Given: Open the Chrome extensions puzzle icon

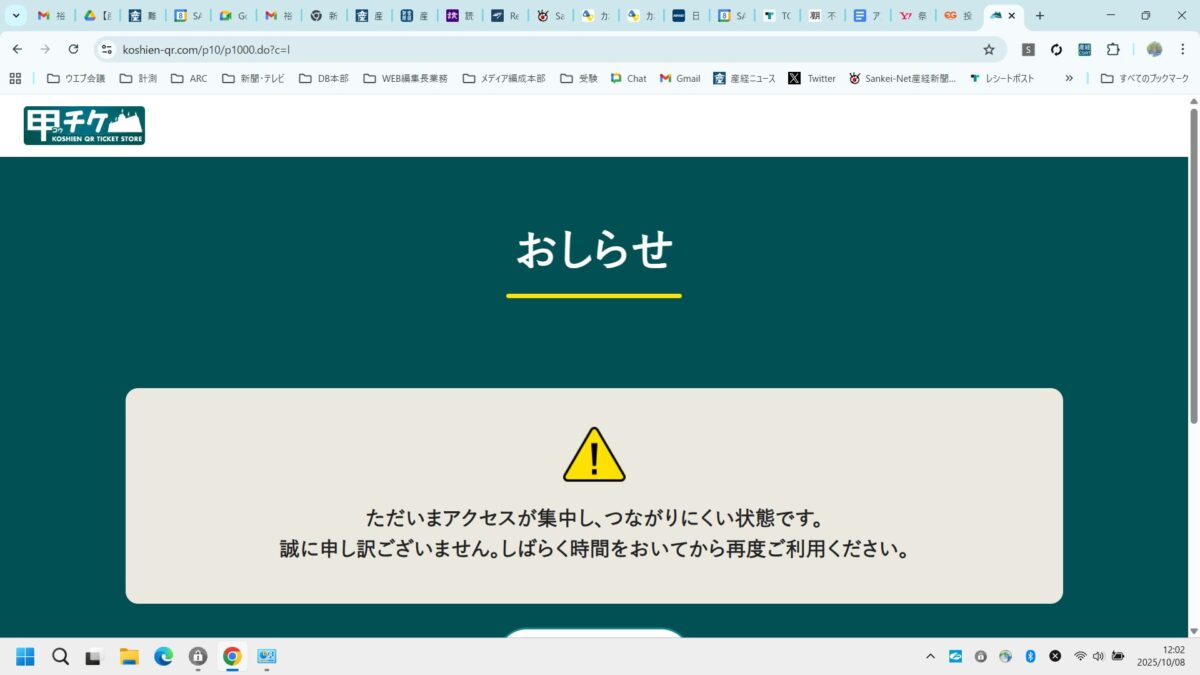Looking at the screenshot, I should pyautogui.click(x=1112, y=49).
